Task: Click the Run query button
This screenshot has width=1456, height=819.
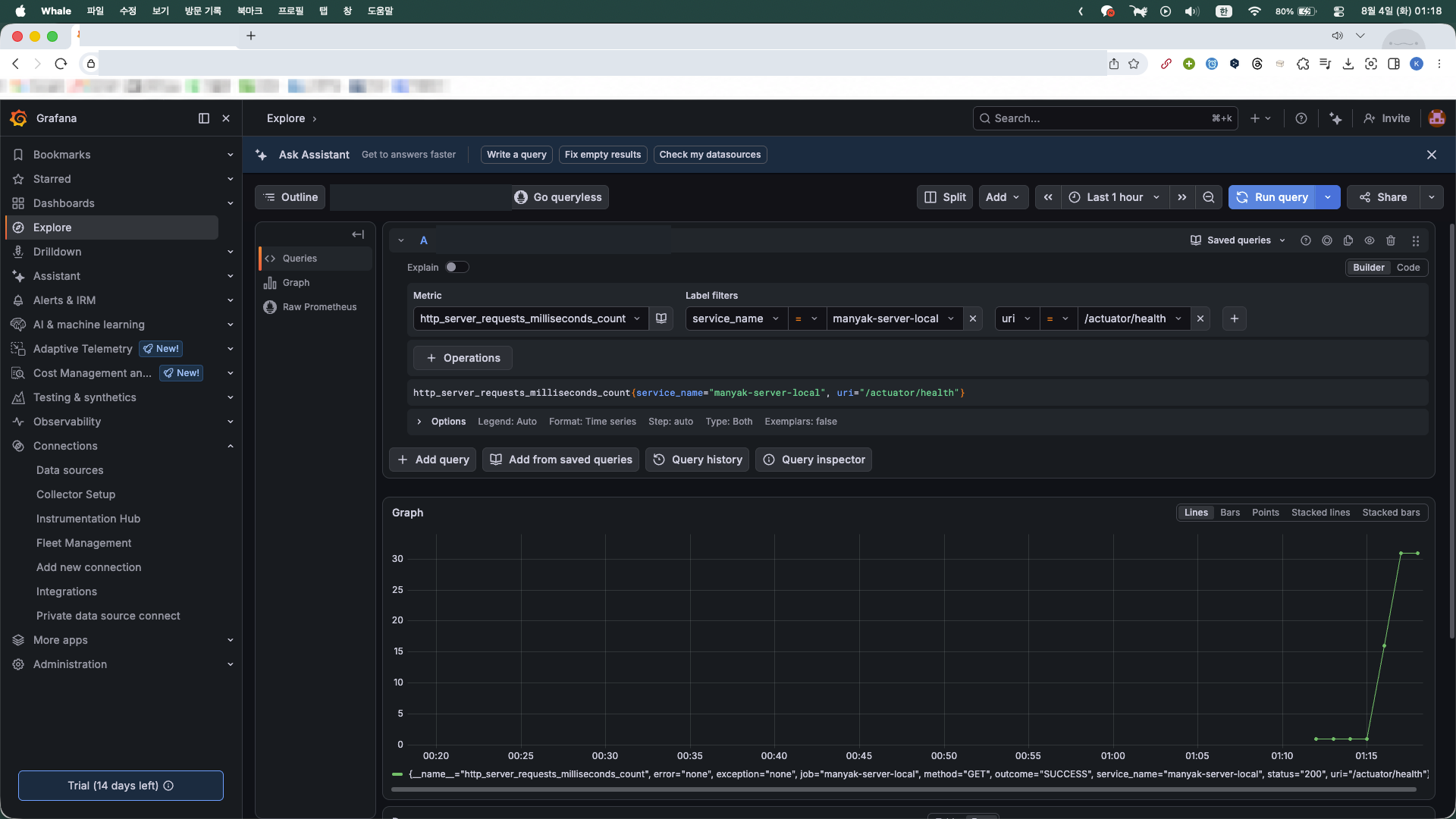Action: tap(1272, 197)
